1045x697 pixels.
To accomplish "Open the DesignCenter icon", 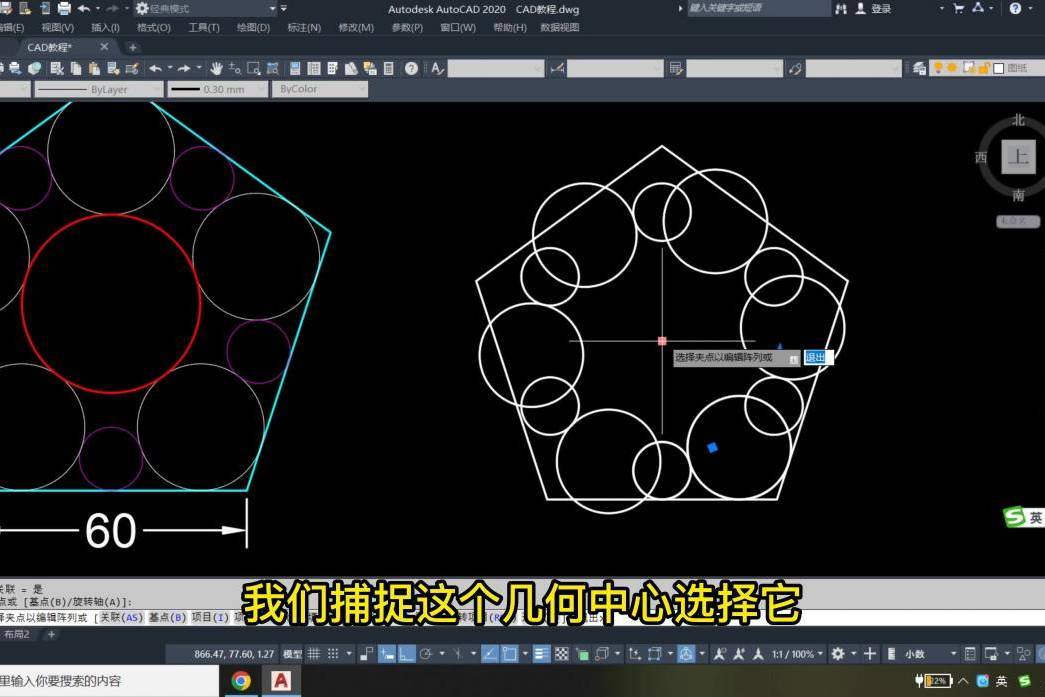I will (313, 68).
